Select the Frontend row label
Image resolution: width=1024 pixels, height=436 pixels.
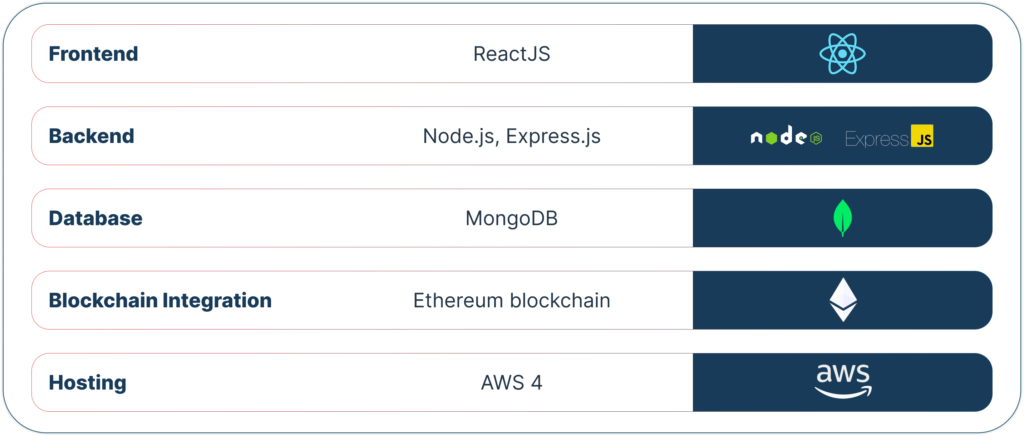click(x=93, y=54)
